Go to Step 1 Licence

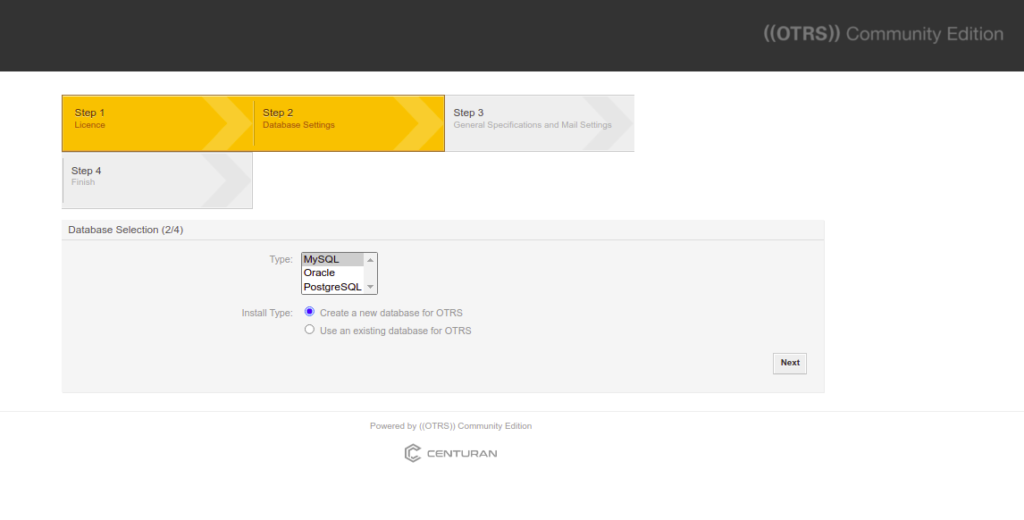pos(157,123)
